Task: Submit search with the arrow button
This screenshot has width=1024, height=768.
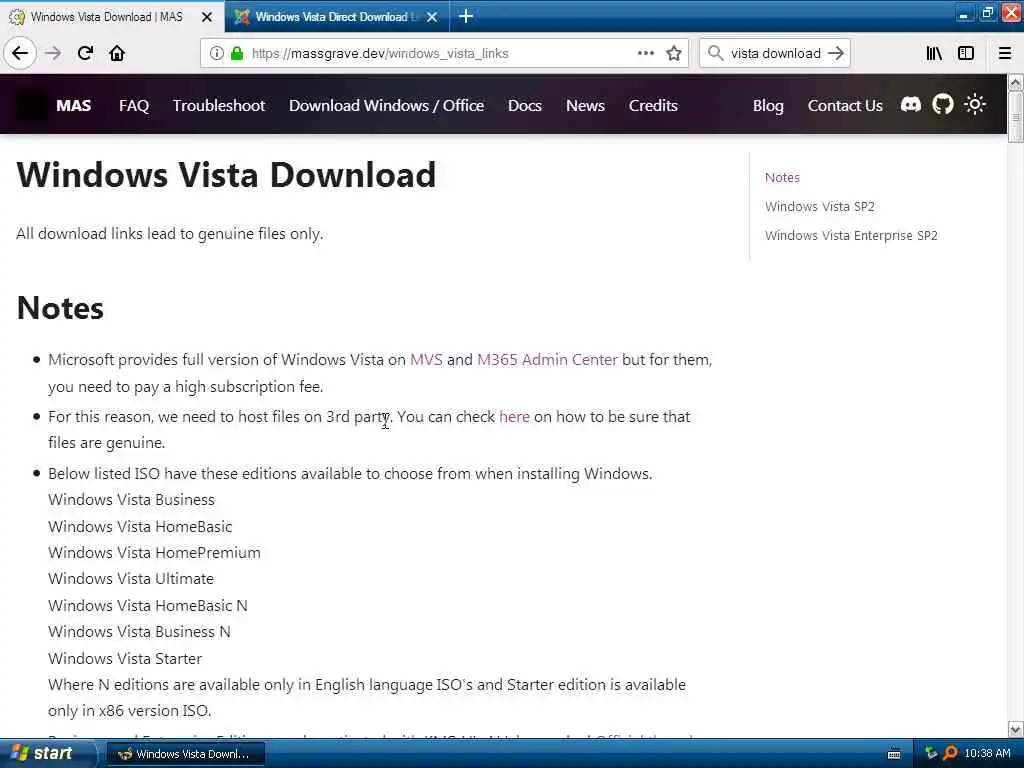Action: pos(836,53)
